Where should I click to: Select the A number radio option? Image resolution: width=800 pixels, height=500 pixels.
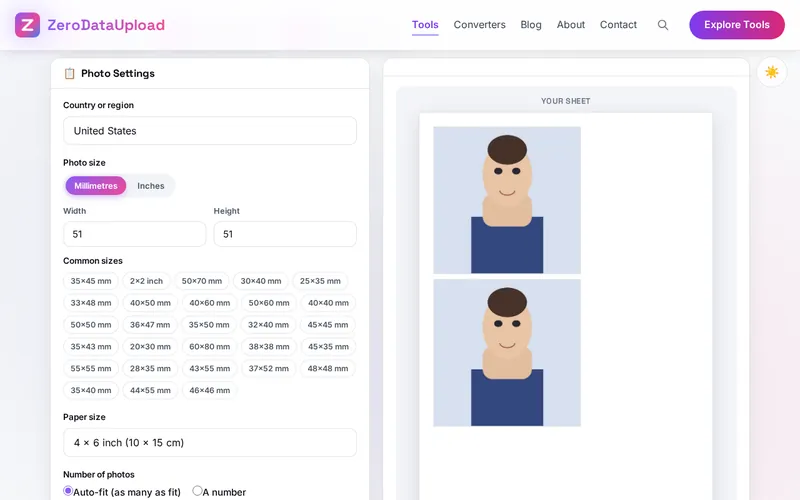point(197,491)
